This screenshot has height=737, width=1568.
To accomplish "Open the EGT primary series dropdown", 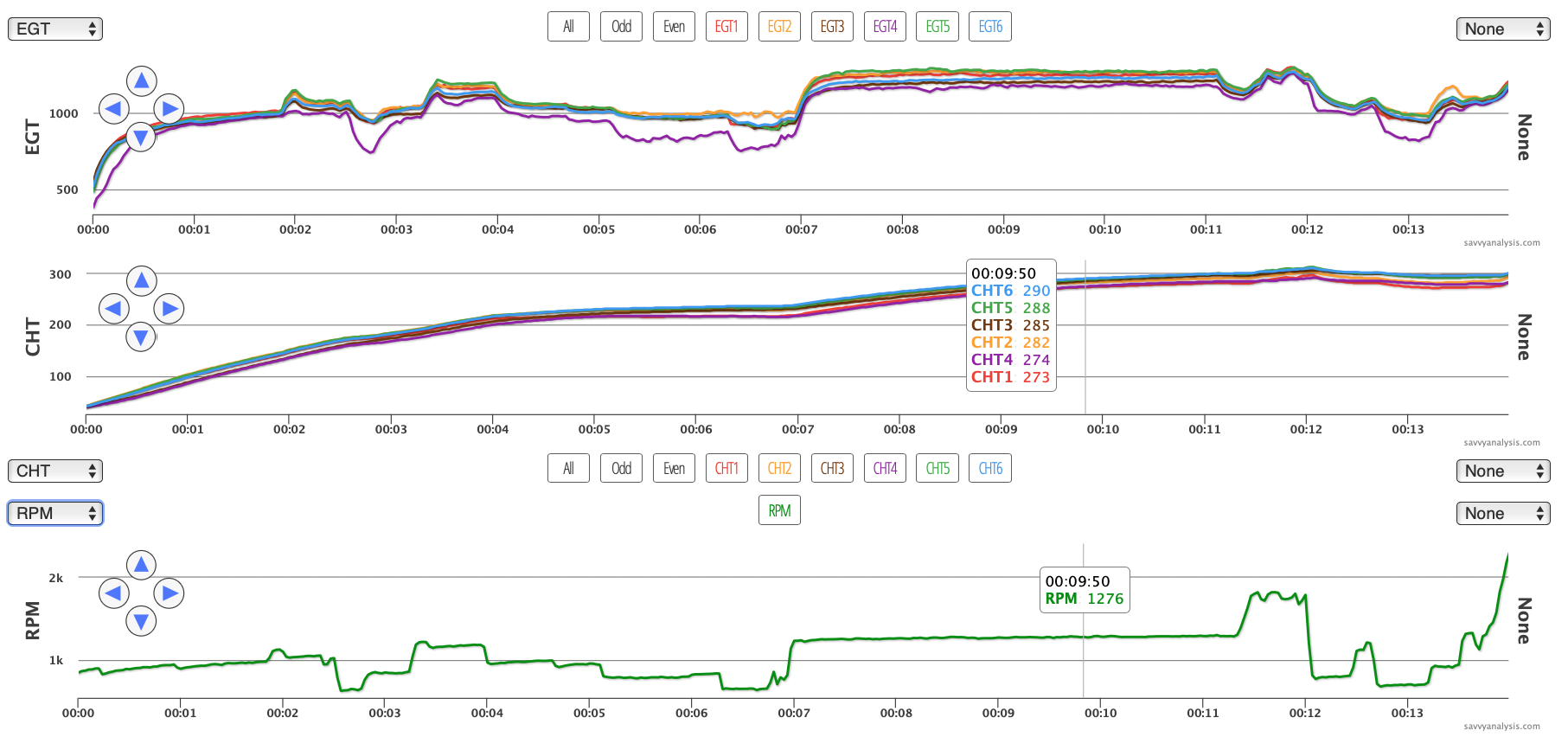I will (x=55, y=29).
